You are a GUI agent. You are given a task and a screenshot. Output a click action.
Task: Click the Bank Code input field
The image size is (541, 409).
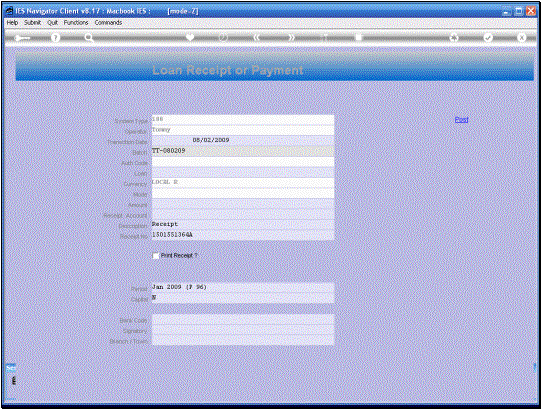(x=243, y=320)
